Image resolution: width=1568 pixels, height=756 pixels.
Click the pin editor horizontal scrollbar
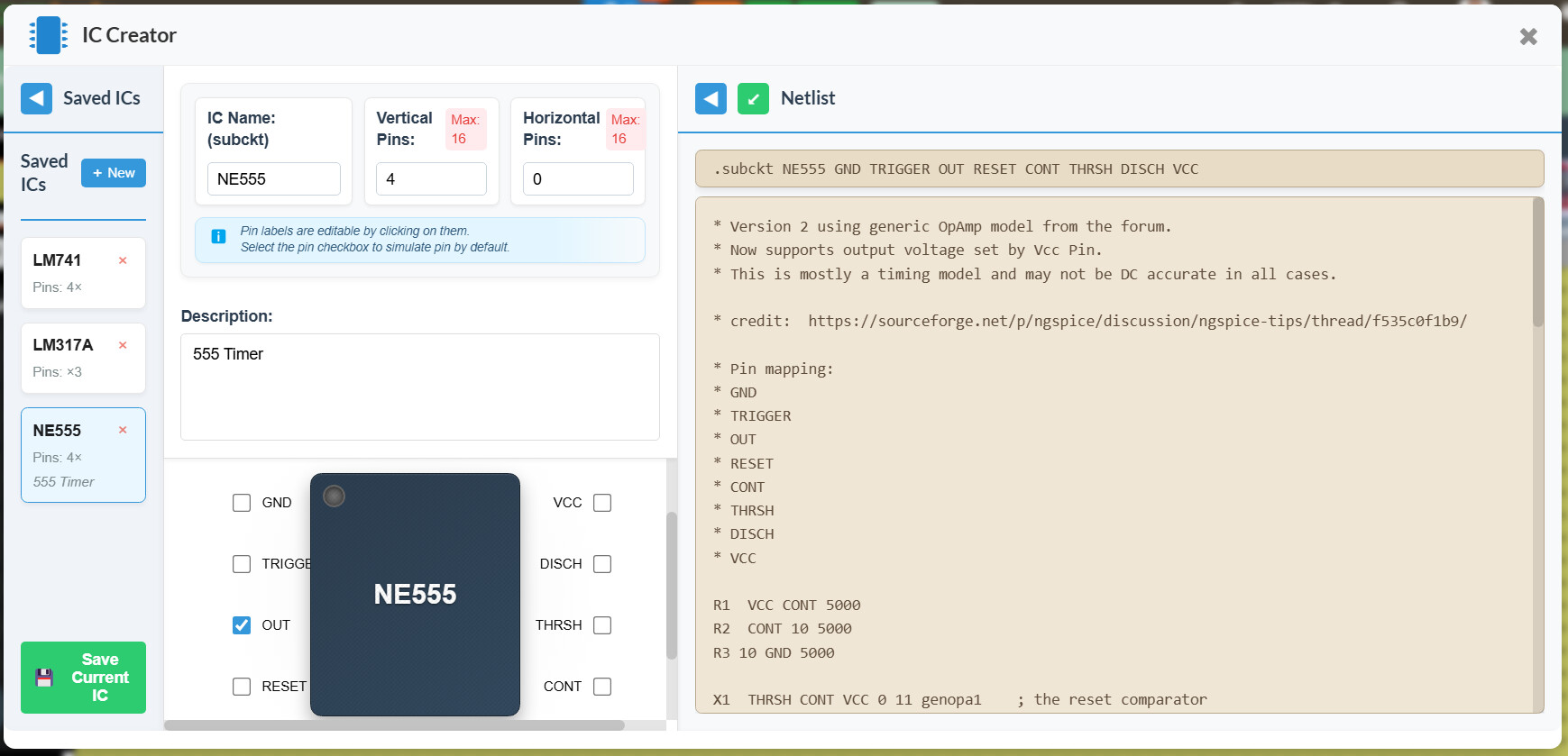pyautogui.click(x=394, y=725)
